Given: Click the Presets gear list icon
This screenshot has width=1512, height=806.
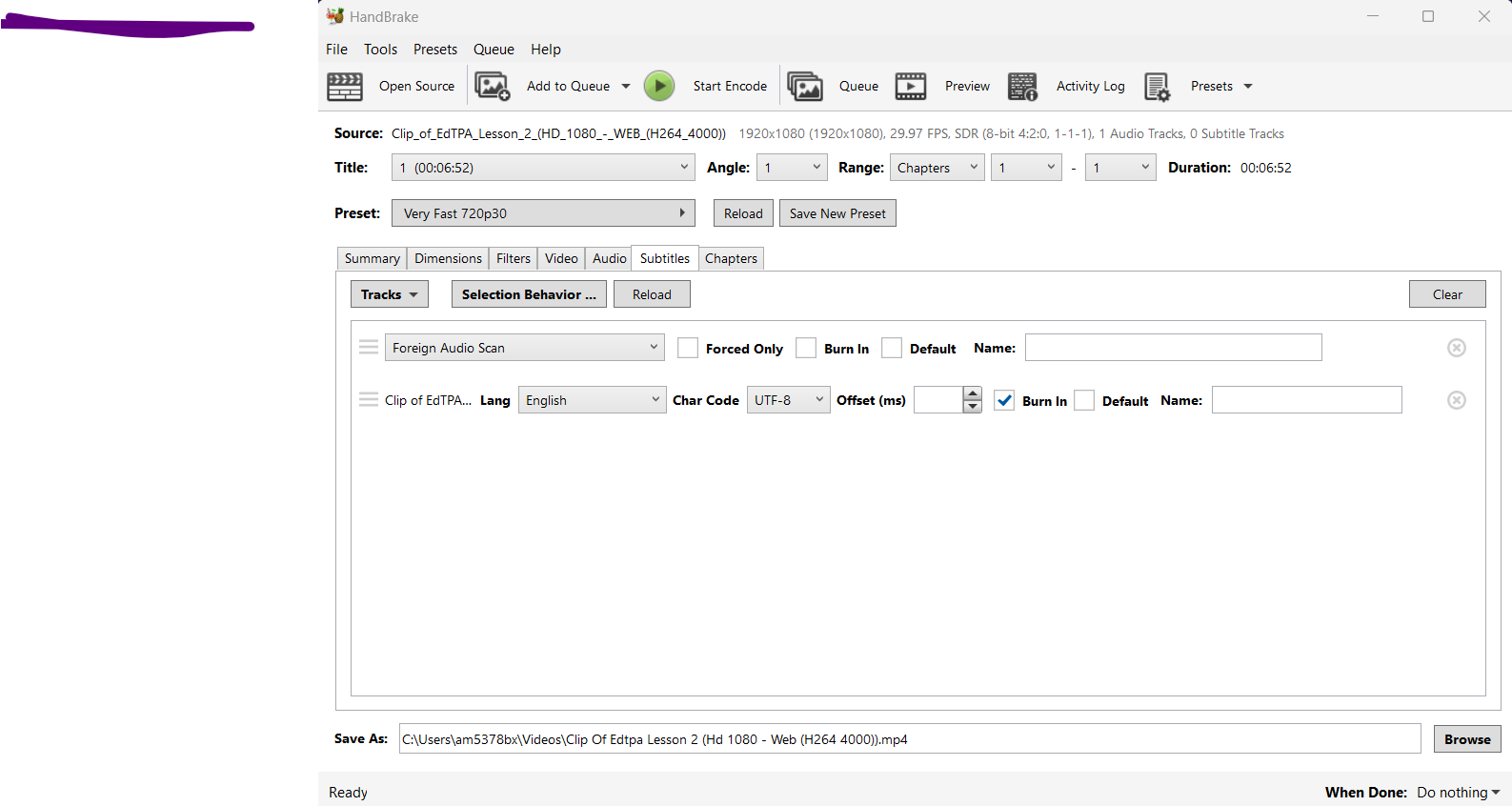Looking at the screenshot, I should tap(1157, 87).
